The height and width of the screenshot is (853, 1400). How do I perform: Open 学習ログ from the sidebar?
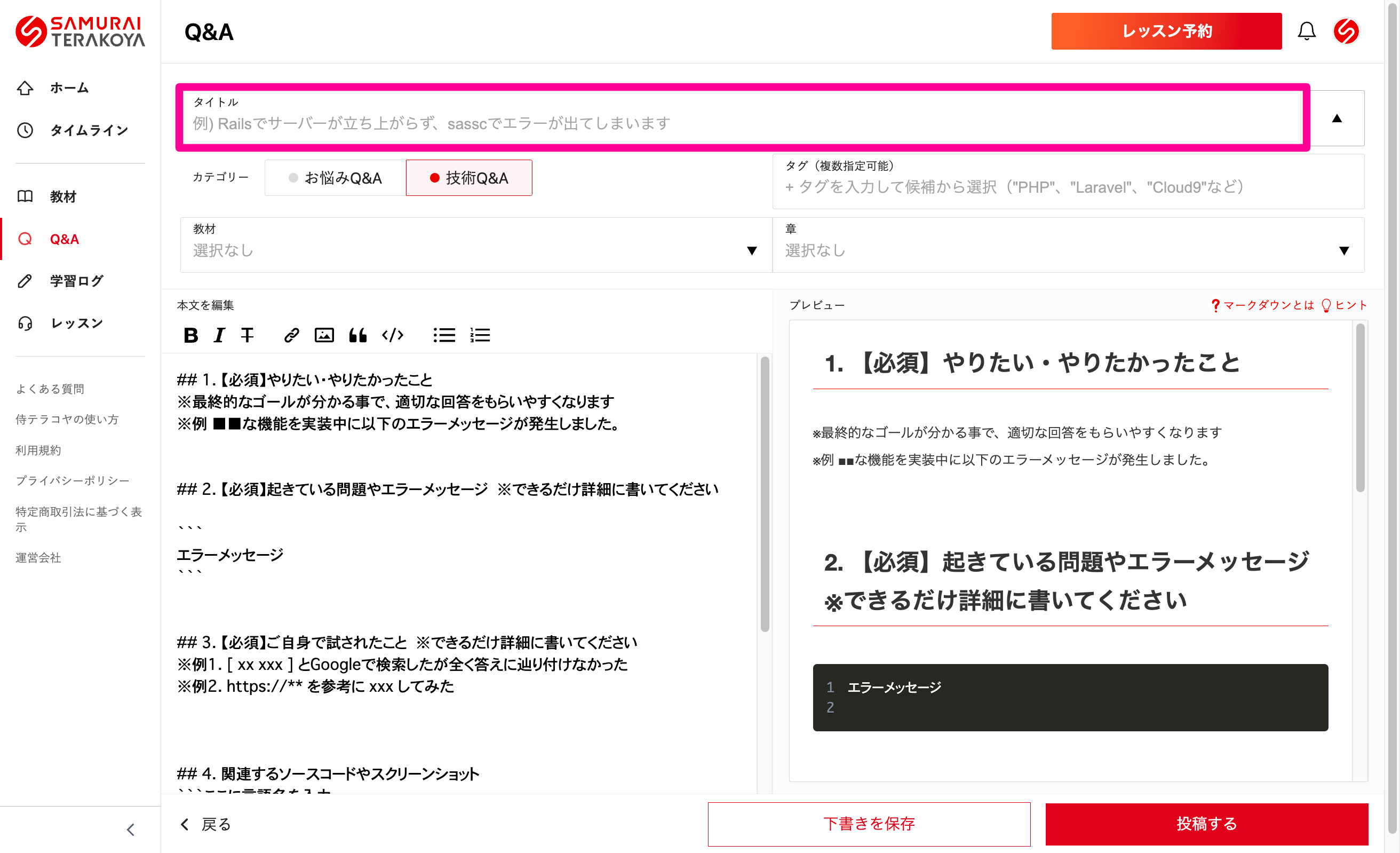coord(76,281)
